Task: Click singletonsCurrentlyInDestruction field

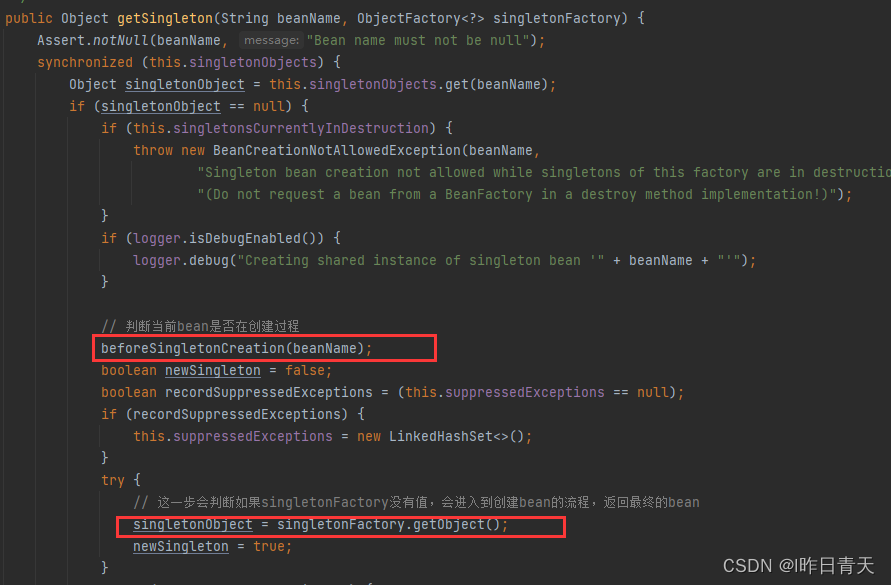Action: pyautogui.click(x=301, y=128)
